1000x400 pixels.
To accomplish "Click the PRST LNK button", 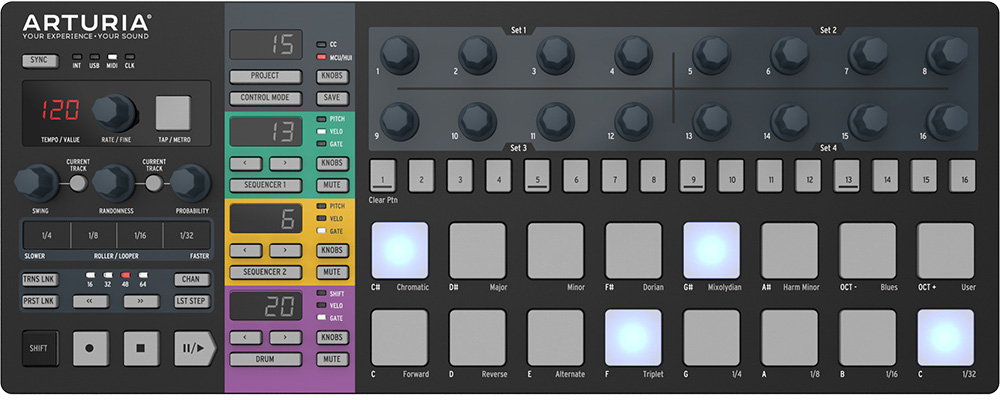I will tap(40, 301).
